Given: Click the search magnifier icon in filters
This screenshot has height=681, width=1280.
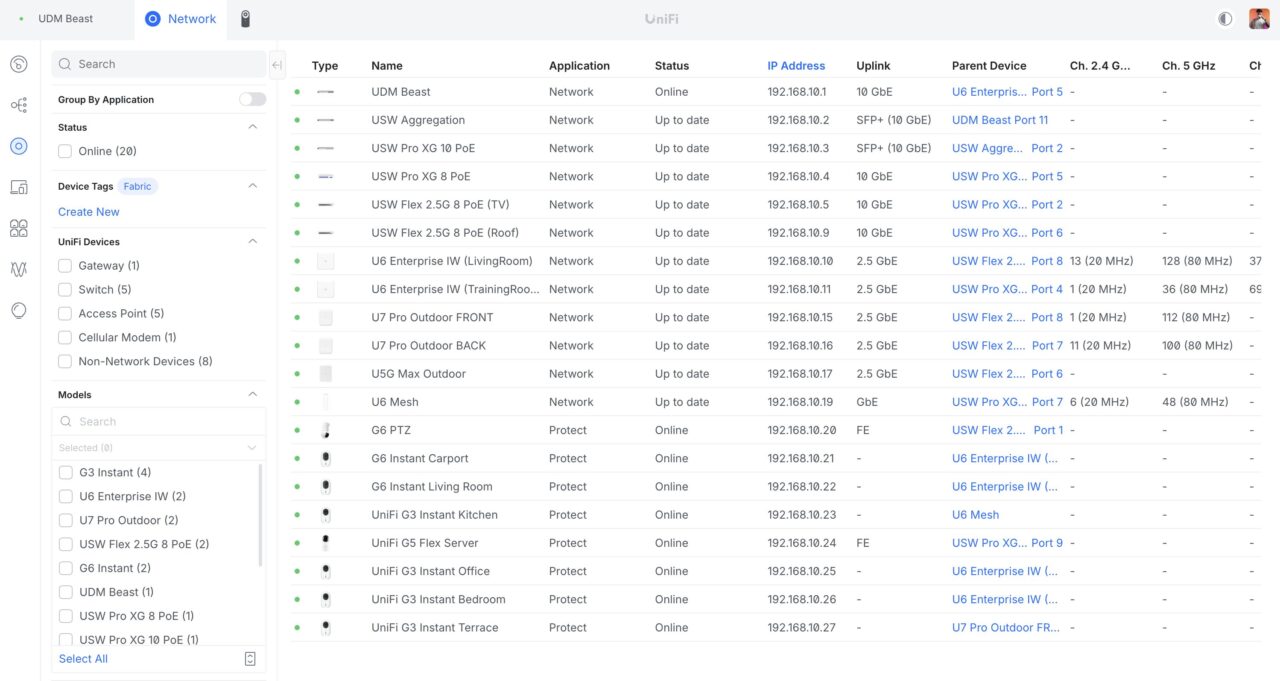Looking at the screenshot, I should (66, 64).
